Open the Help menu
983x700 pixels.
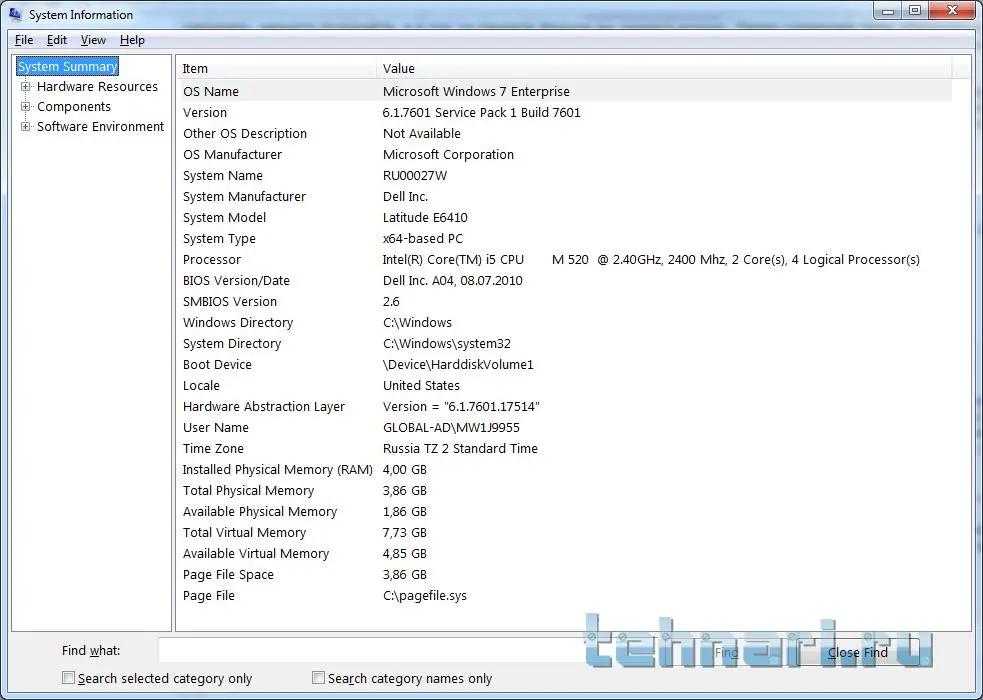[x=132, y=40]
